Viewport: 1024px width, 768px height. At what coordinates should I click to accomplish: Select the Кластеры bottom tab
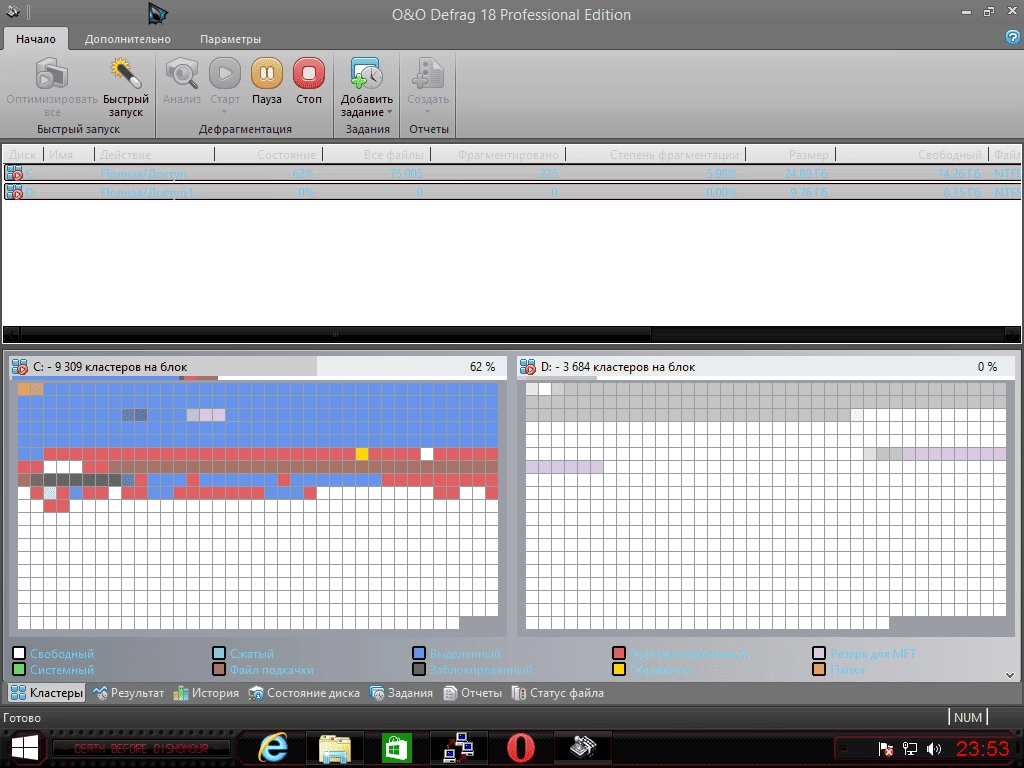click(x=47, y=692)
